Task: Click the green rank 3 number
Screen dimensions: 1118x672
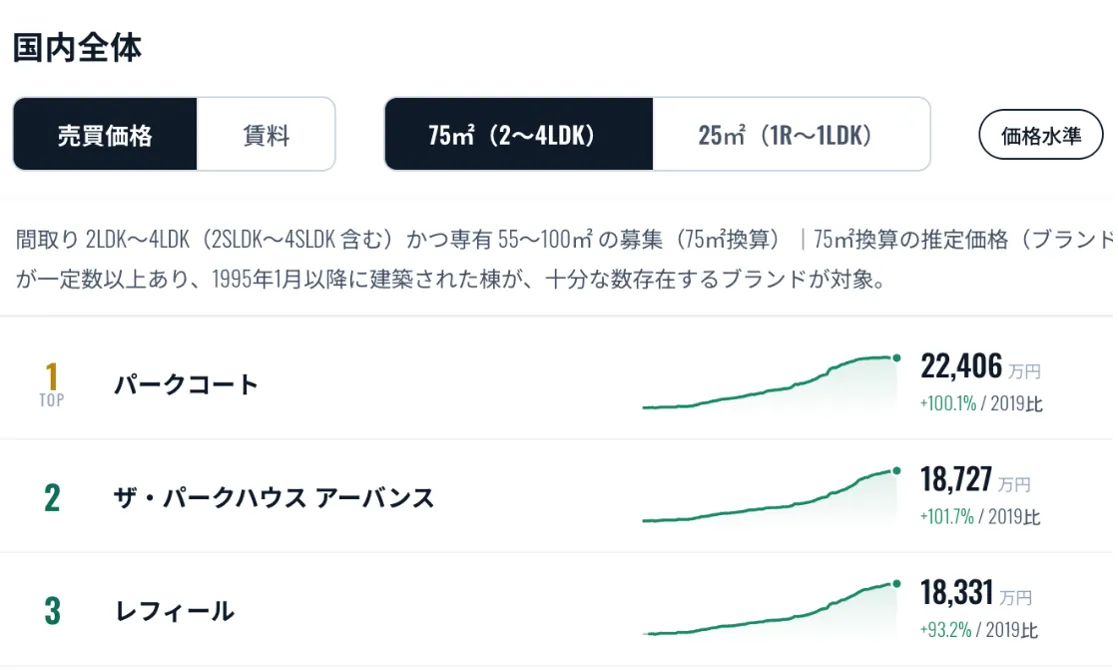Action: (x=52, y=611)
